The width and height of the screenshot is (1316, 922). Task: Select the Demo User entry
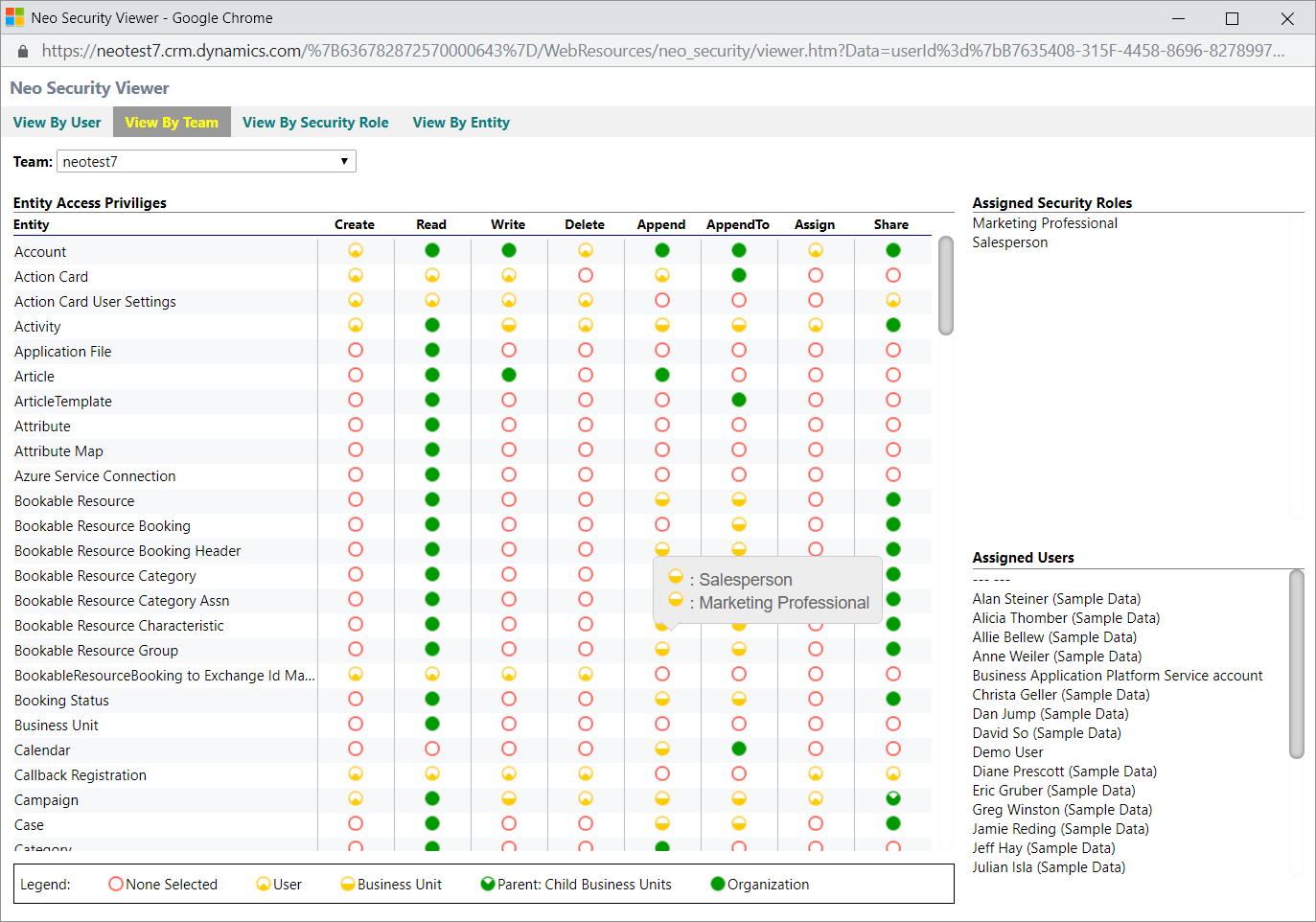[1007, 752]
